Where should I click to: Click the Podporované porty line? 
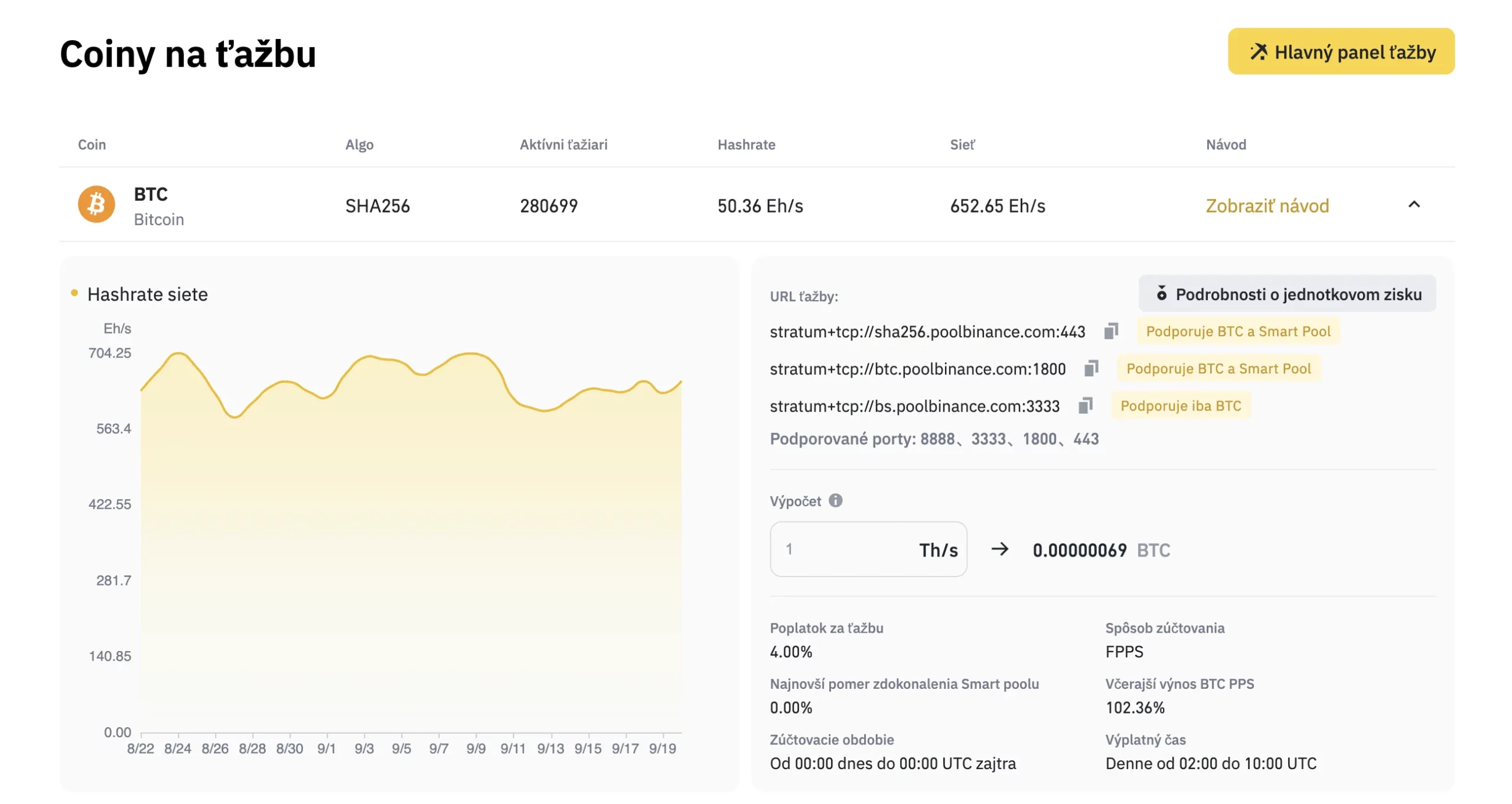[934, 439]
